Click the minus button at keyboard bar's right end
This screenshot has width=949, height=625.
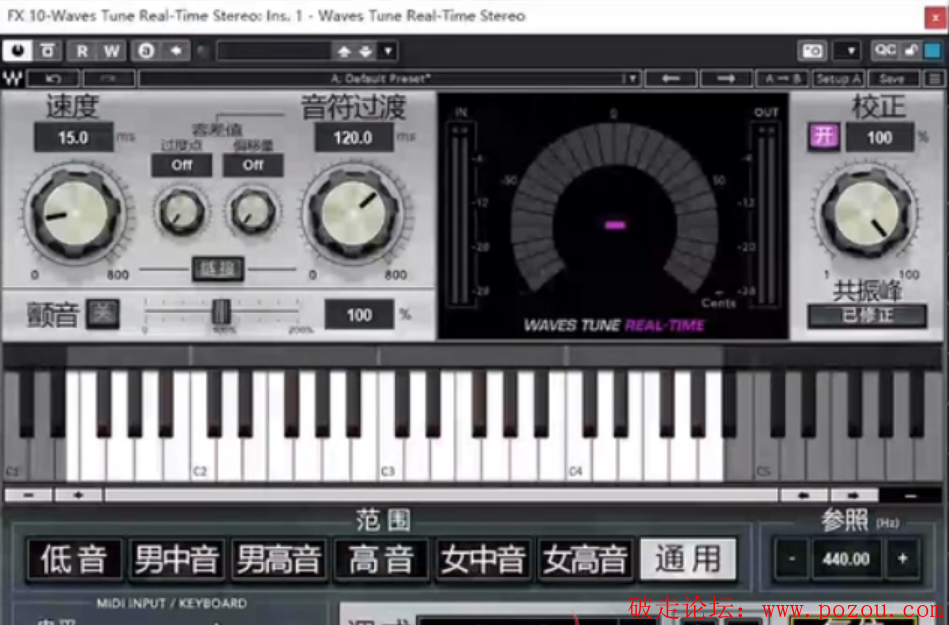click(910, 496)
